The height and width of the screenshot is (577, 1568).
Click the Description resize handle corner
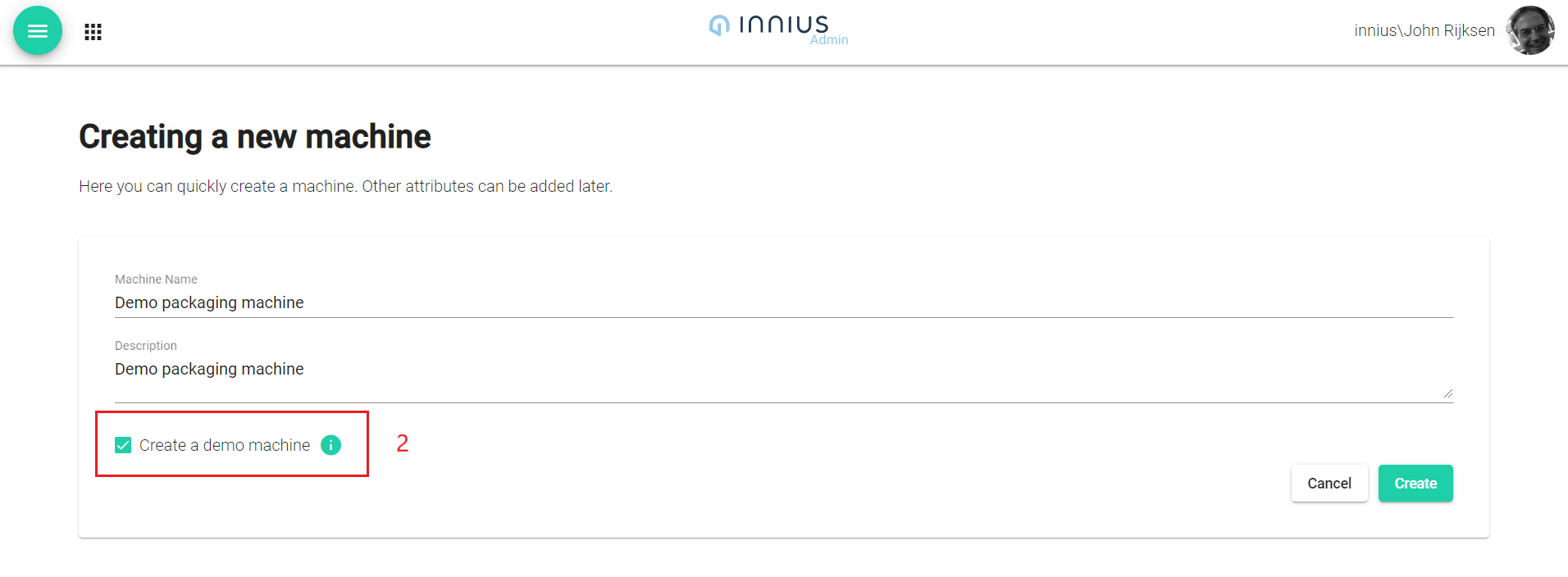1448,393
